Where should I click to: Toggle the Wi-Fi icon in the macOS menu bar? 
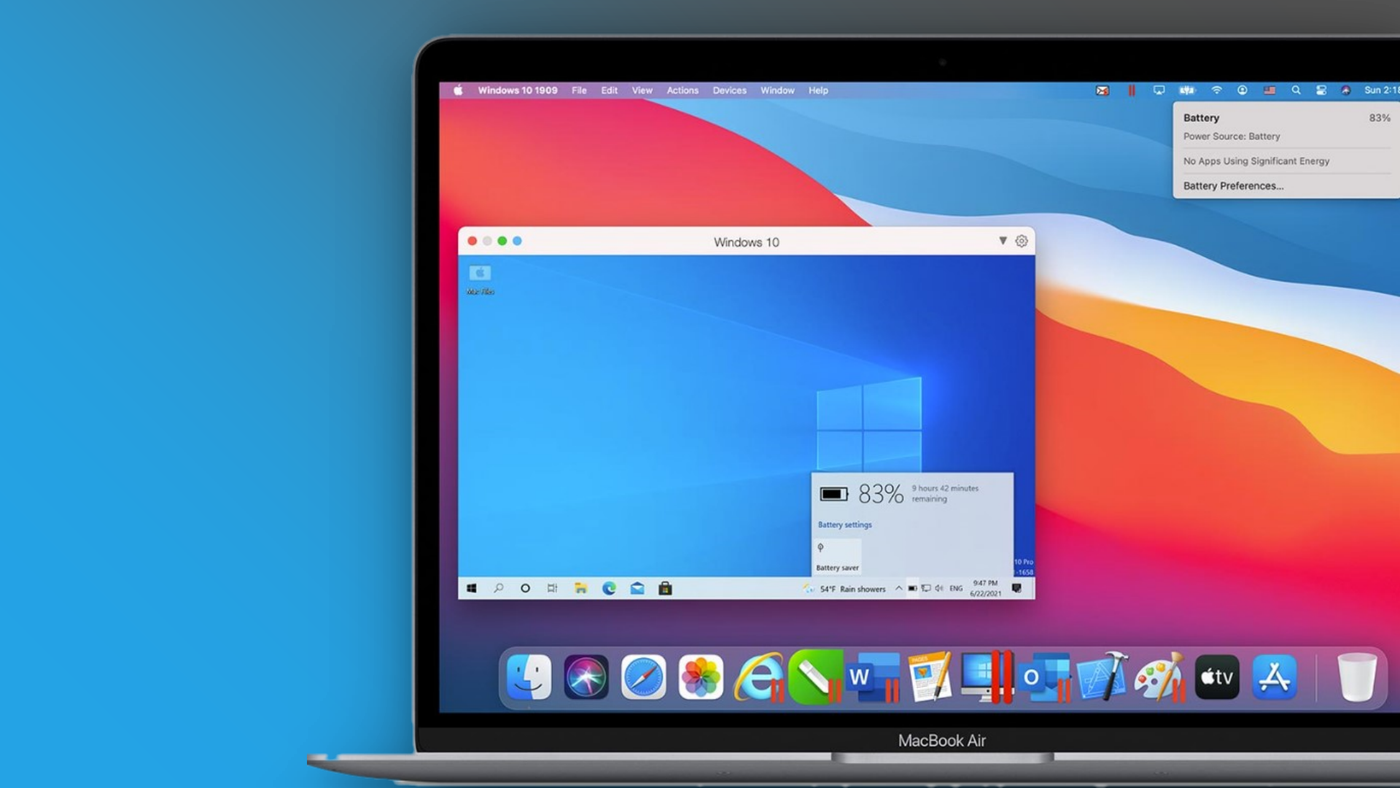(x=1216, y=90)
